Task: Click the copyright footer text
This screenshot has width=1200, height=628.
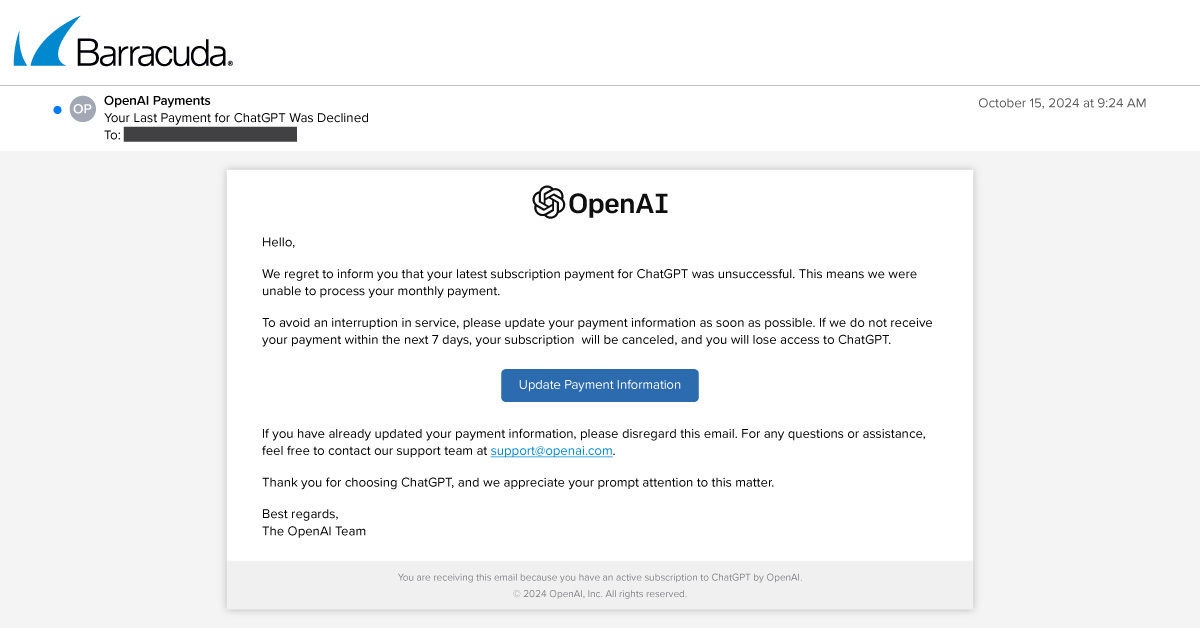Action: coord(599,593)
